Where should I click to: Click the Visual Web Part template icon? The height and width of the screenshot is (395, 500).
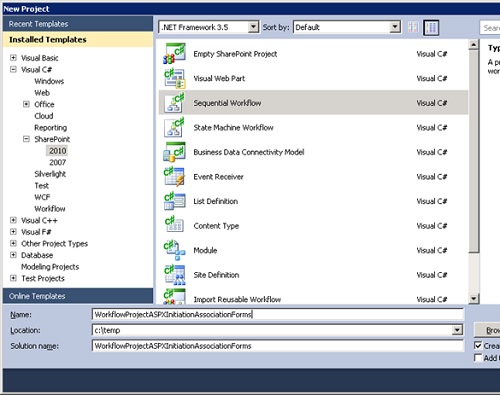tap(174, 78)
